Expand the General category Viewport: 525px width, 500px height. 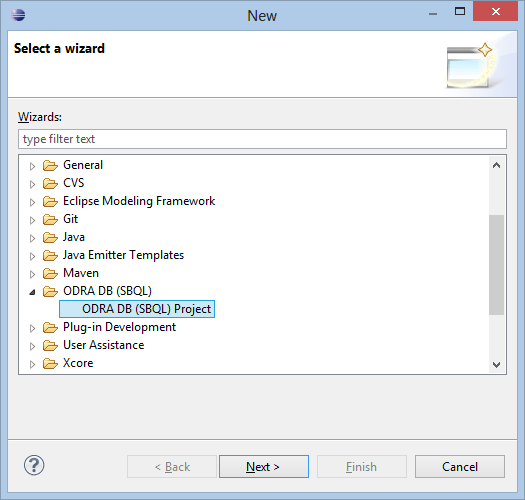pos(32,166)
